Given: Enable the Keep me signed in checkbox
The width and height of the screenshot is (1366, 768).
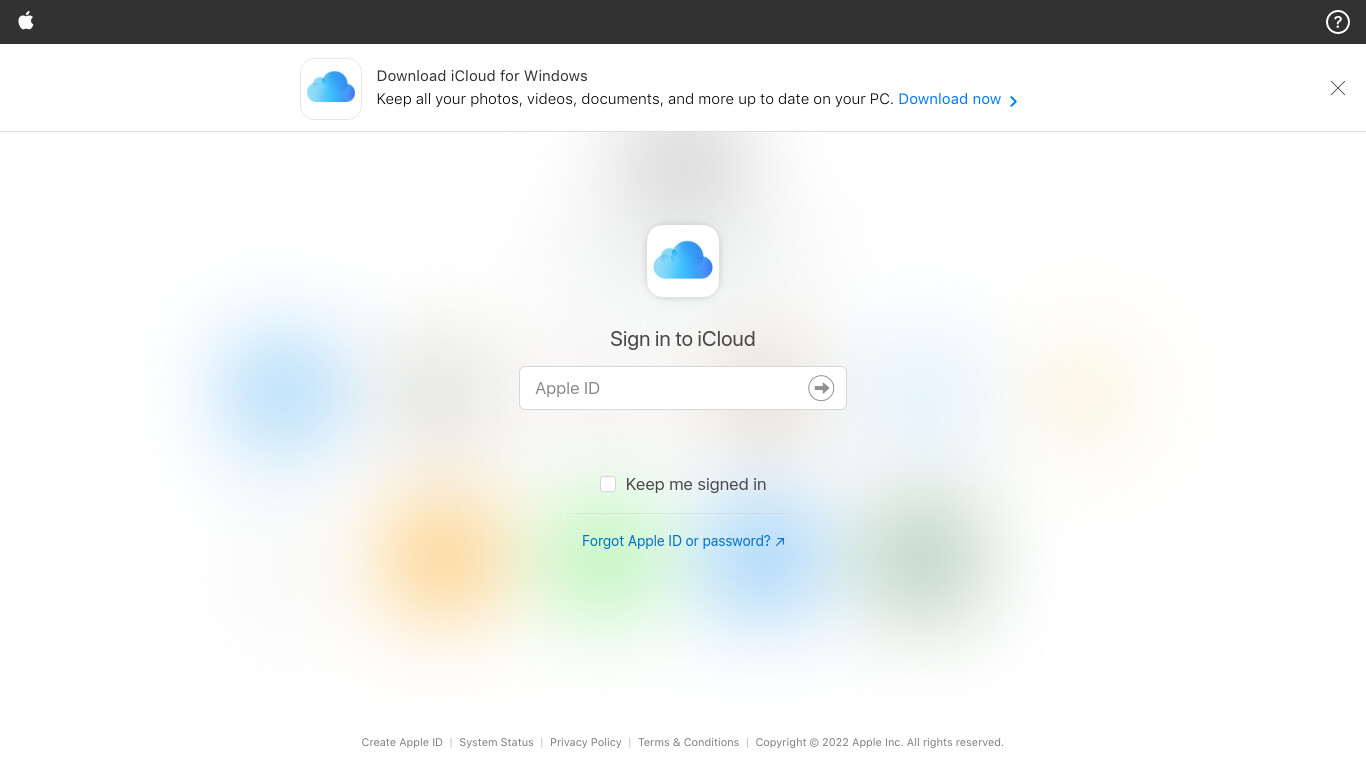Looking at the screenshot, I should (608, 484).
